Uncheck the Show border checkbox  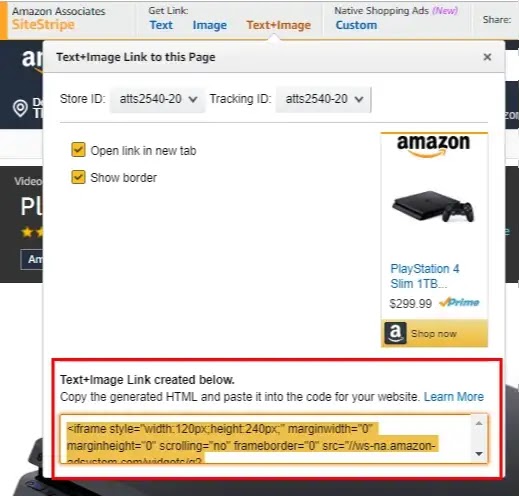pyautogui.click(x=78, y=177)
